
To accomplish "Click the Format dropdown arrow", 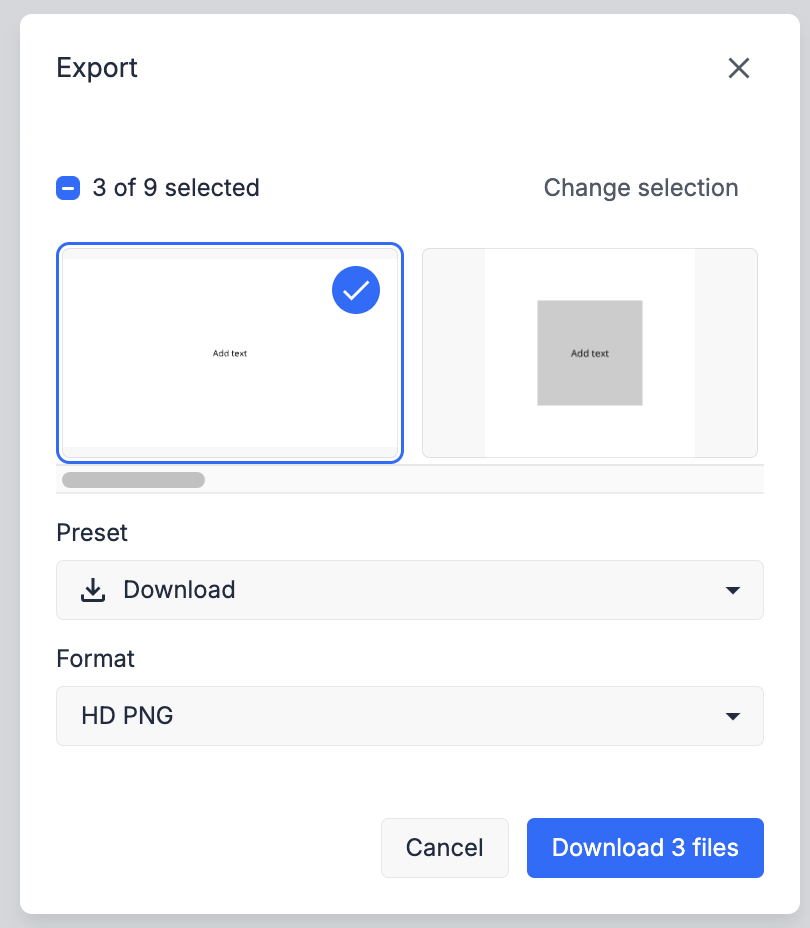I will pyautogui.click(x=732, y=717).
